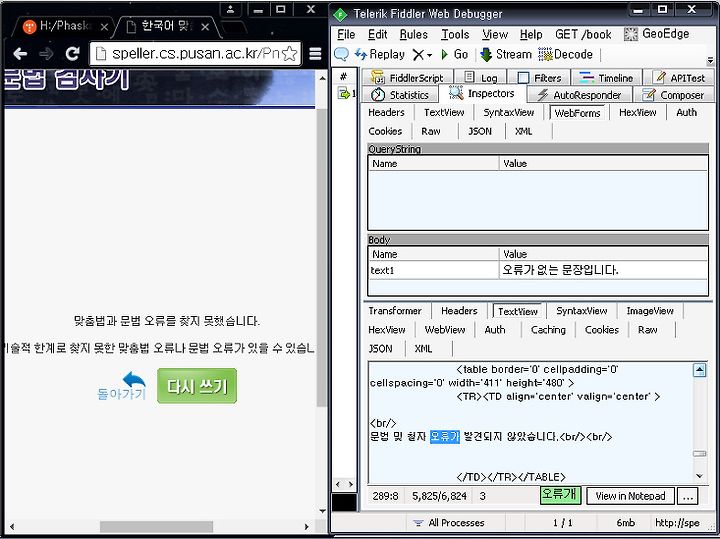
Task: Close the 한국어 맞춤법 Chrome tab
Action: (x=205, y=27)
